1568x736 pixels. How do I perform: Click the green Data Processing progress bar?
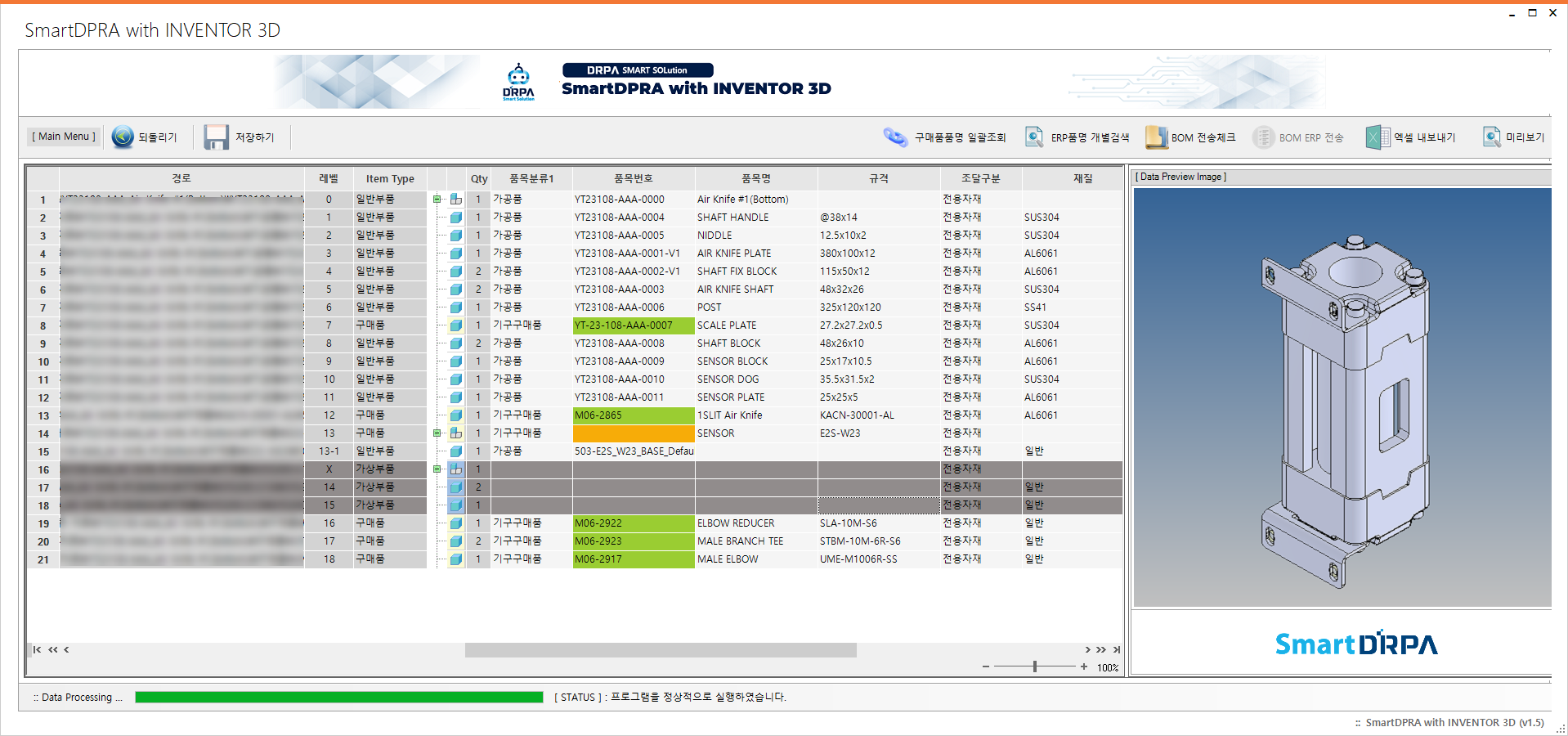point(339,697)
